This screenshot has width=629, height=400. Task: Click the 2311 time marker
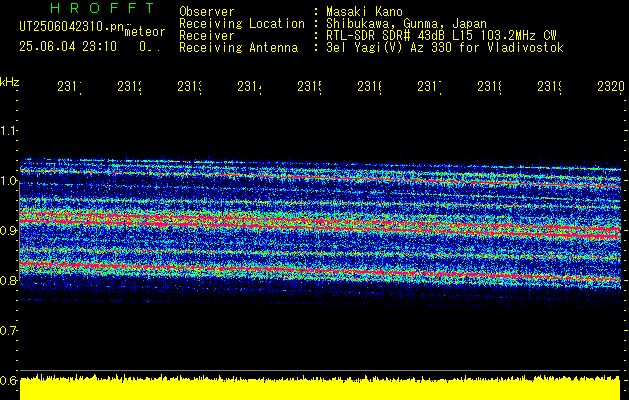click(70, 86)
